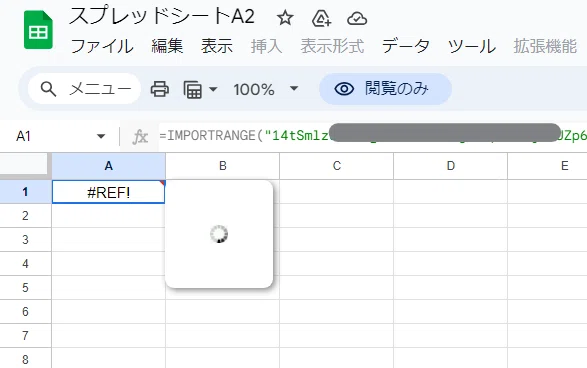Select row 5 header
Viewport: 587px width, 368px height.
[25, 288]
